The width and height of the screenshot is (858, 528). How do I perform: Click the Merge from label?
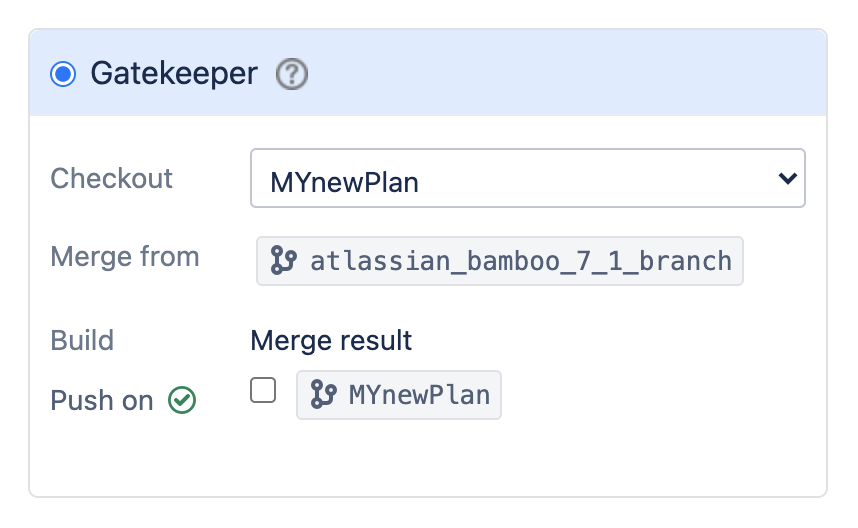coord(125,257)
